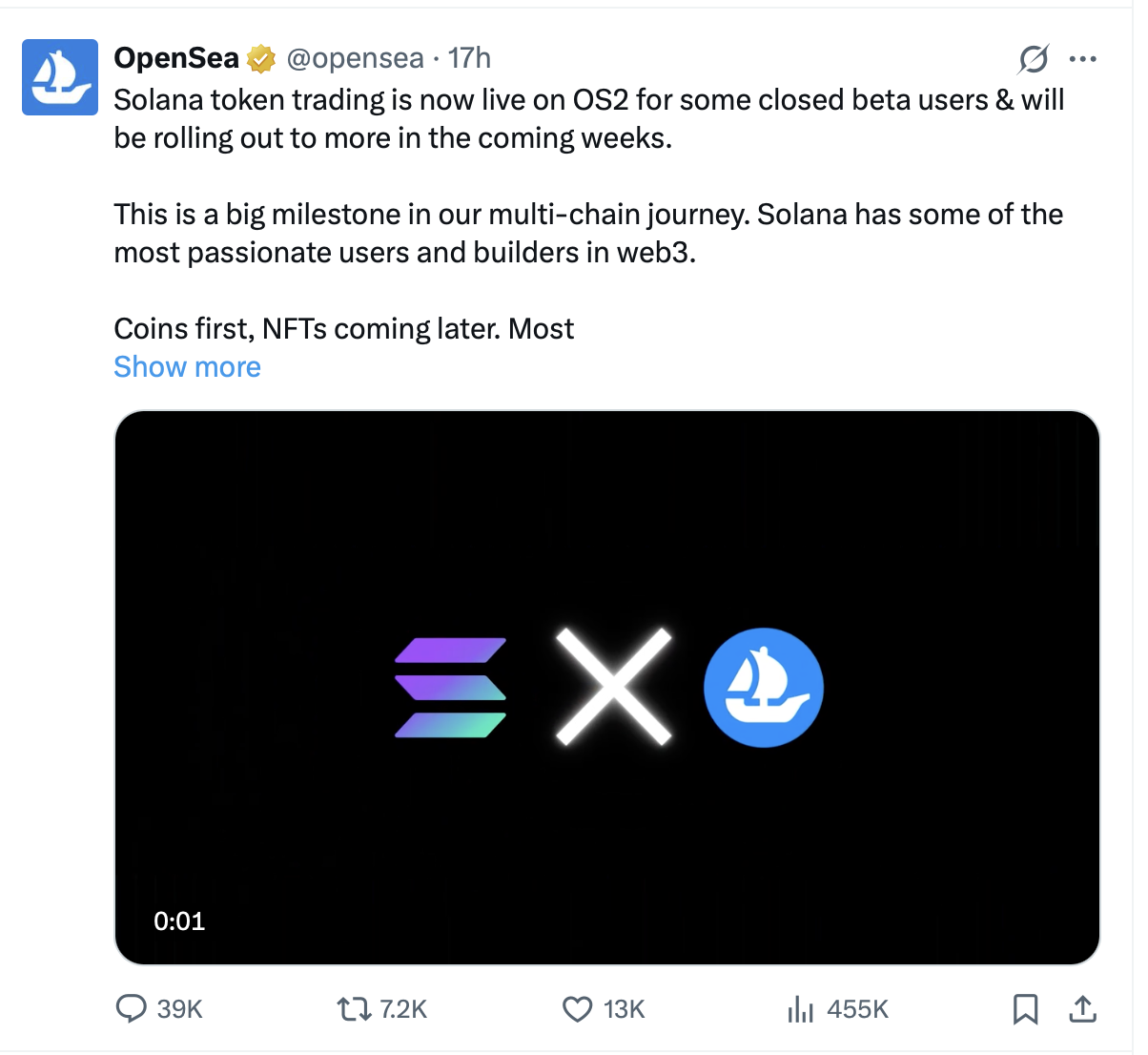Image resolution: width=1148 pixels, height=1055 pixels.
Task: Open the Grok explain-post icon
Action: click(1034, 59)
